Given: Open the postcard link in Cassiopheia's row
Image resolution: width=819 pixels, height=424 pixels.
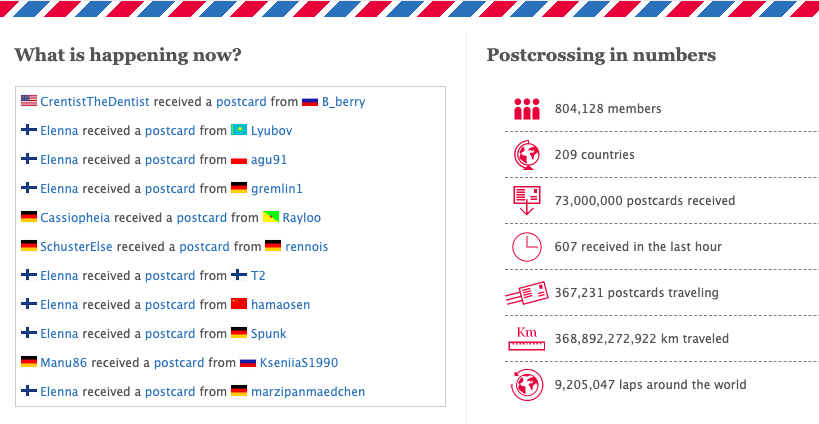Looking at the screenshot, I should coord(202,217).
